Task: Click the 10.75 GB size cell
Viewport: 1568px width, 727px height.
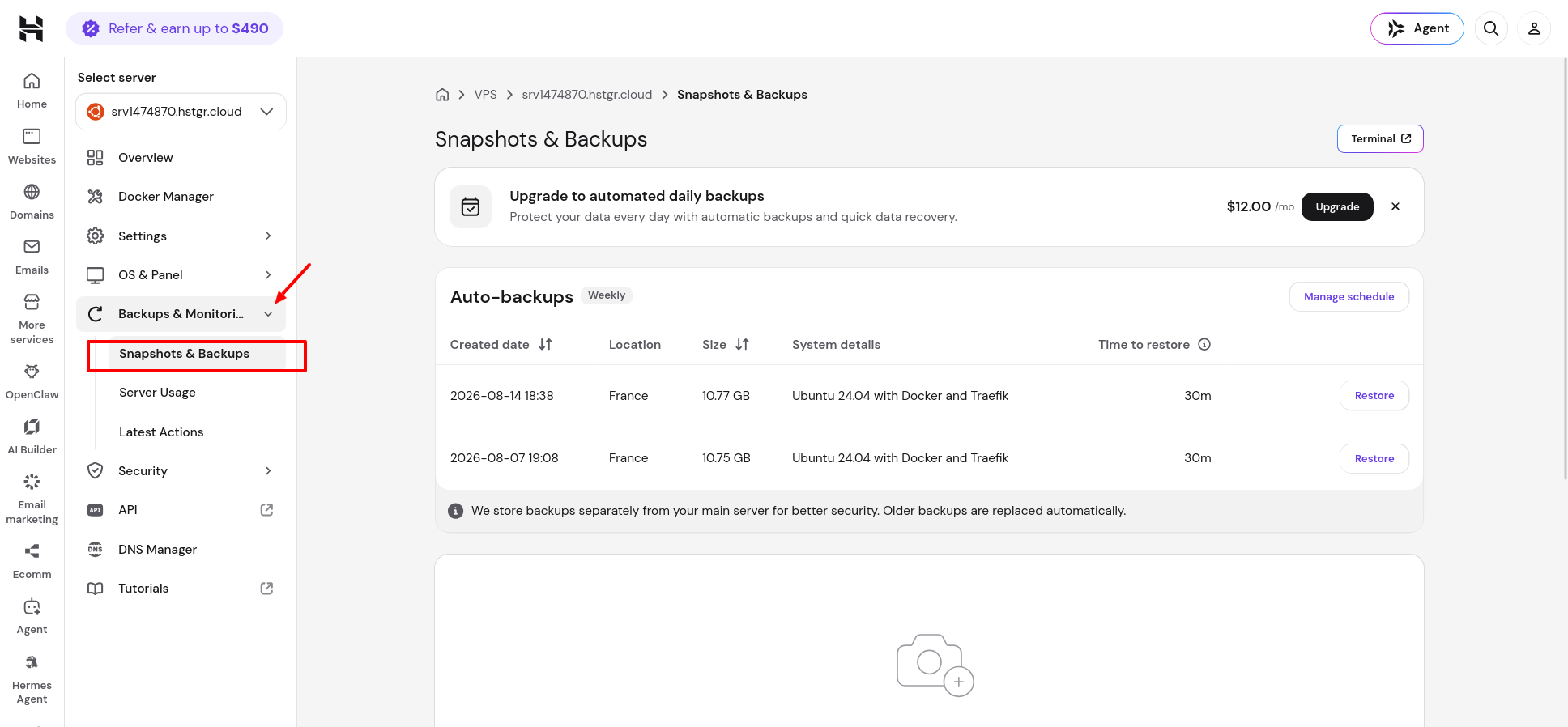Action: 726,458
